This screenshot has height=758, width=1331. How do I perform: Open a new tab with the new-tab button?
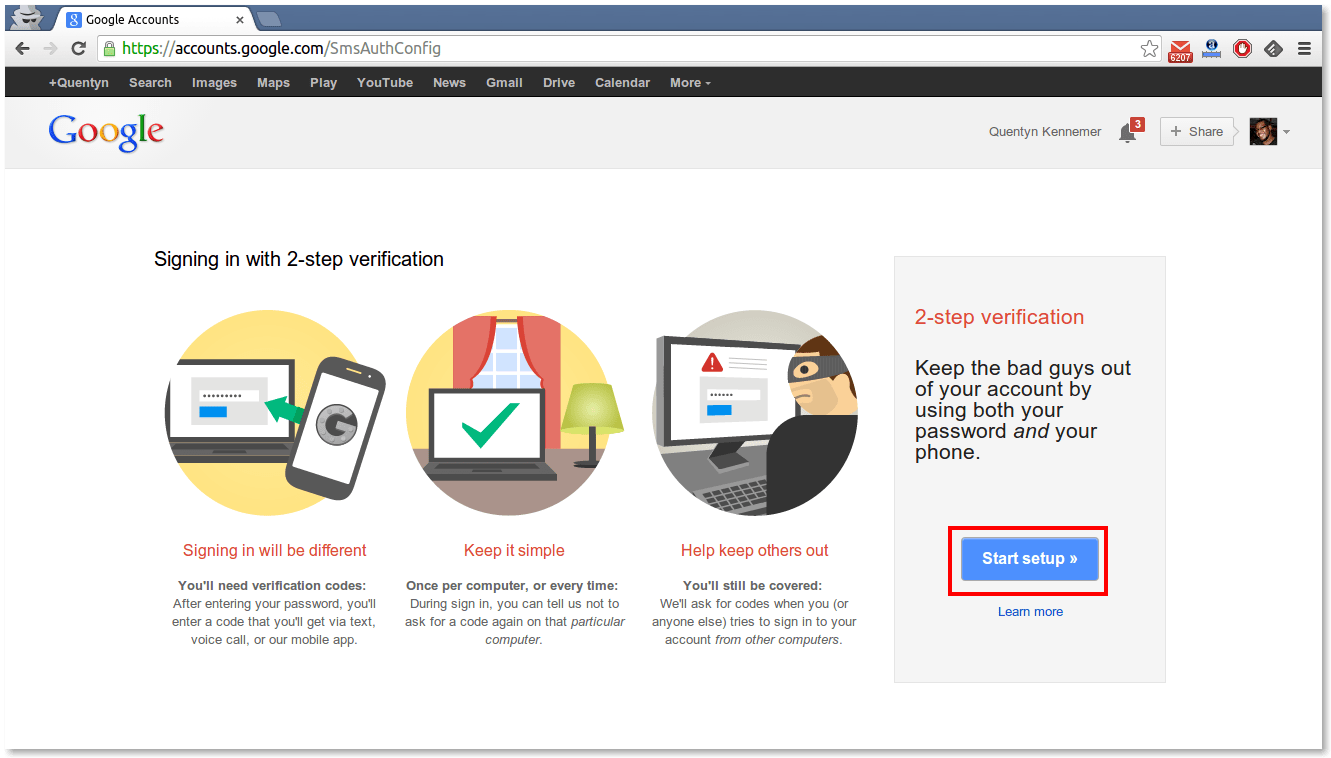coord(268,19)
